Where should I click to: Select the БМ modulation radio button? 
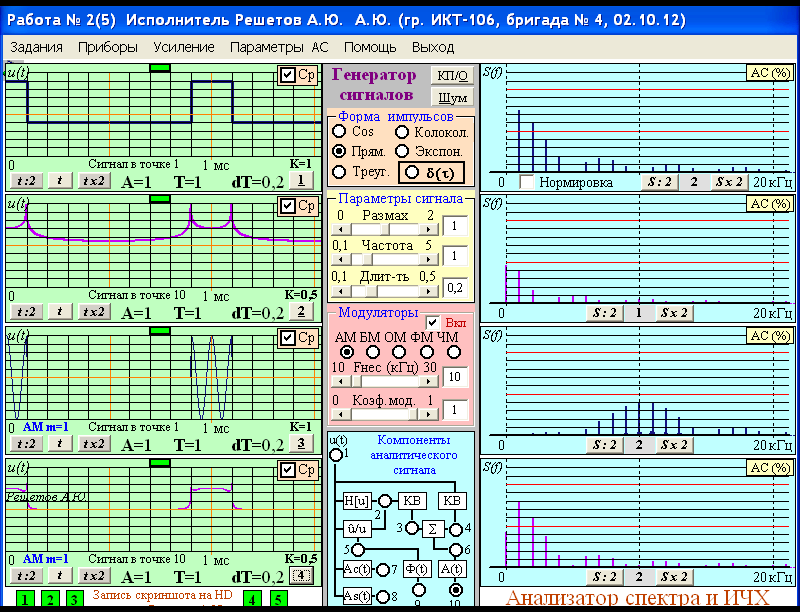[373, 352]
